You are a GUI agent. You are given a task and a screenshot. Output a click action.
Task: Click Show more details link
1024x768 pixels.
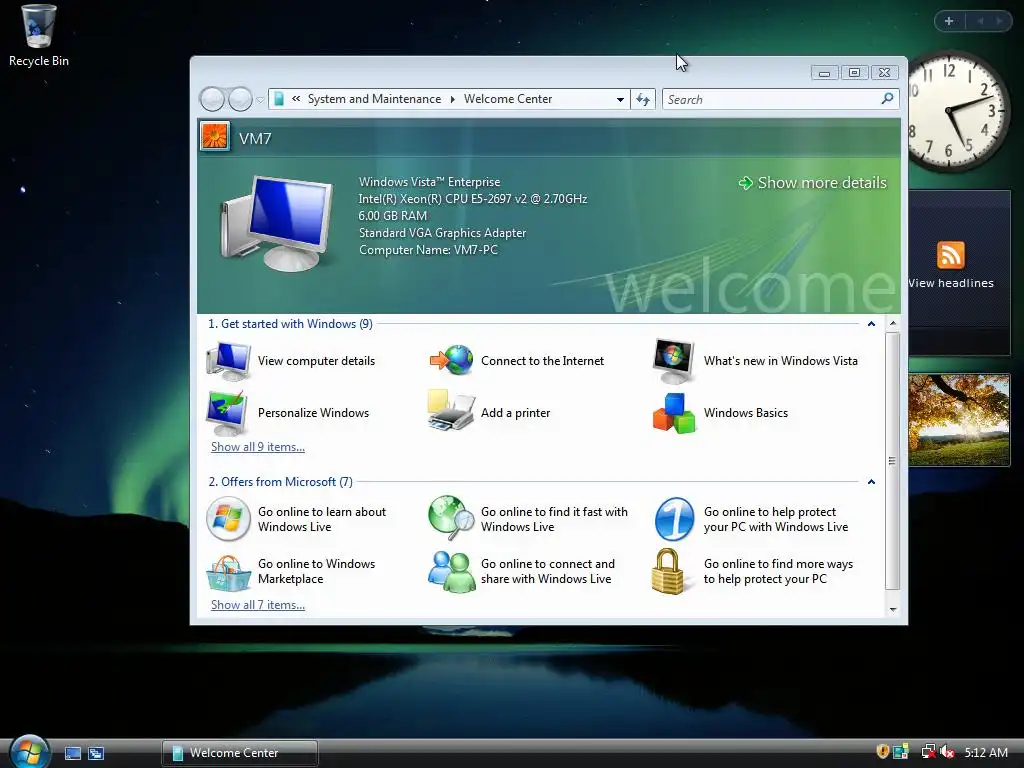click(813, 183)
